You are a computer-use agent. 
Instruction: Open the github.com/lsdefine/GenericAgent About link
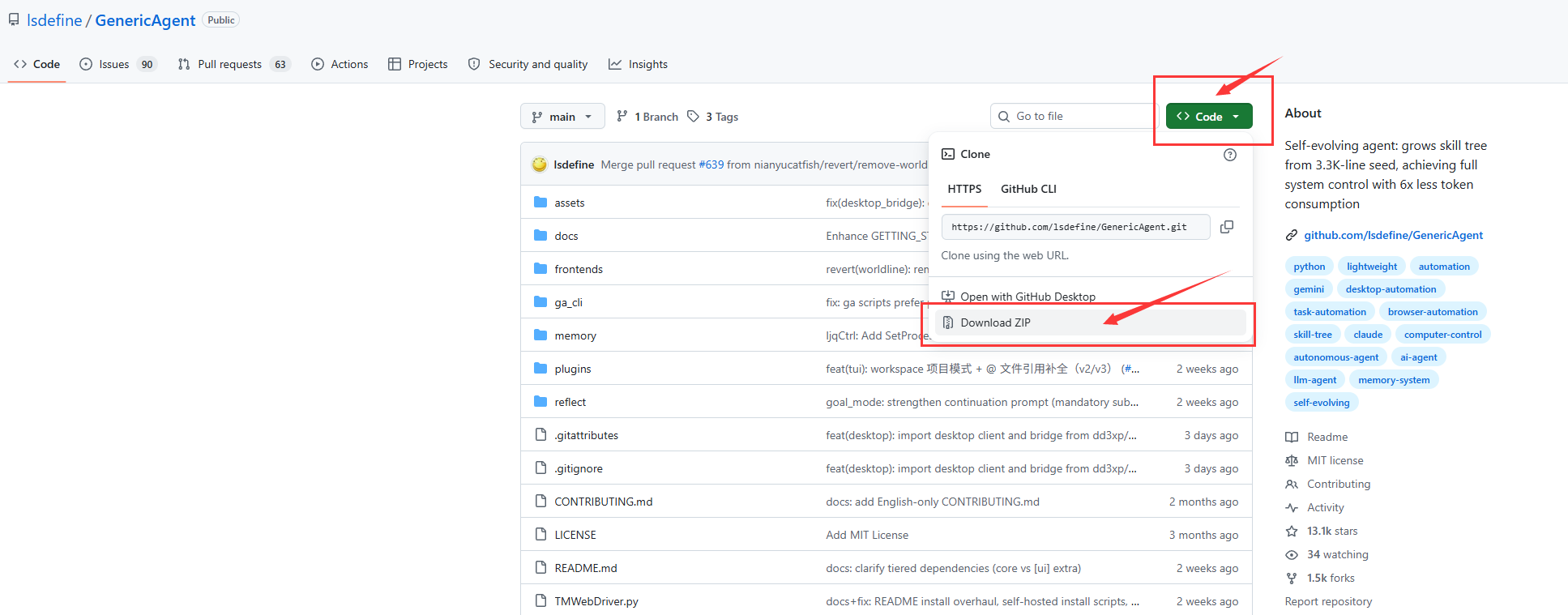pyautogui.click(x=1393, y=235)
